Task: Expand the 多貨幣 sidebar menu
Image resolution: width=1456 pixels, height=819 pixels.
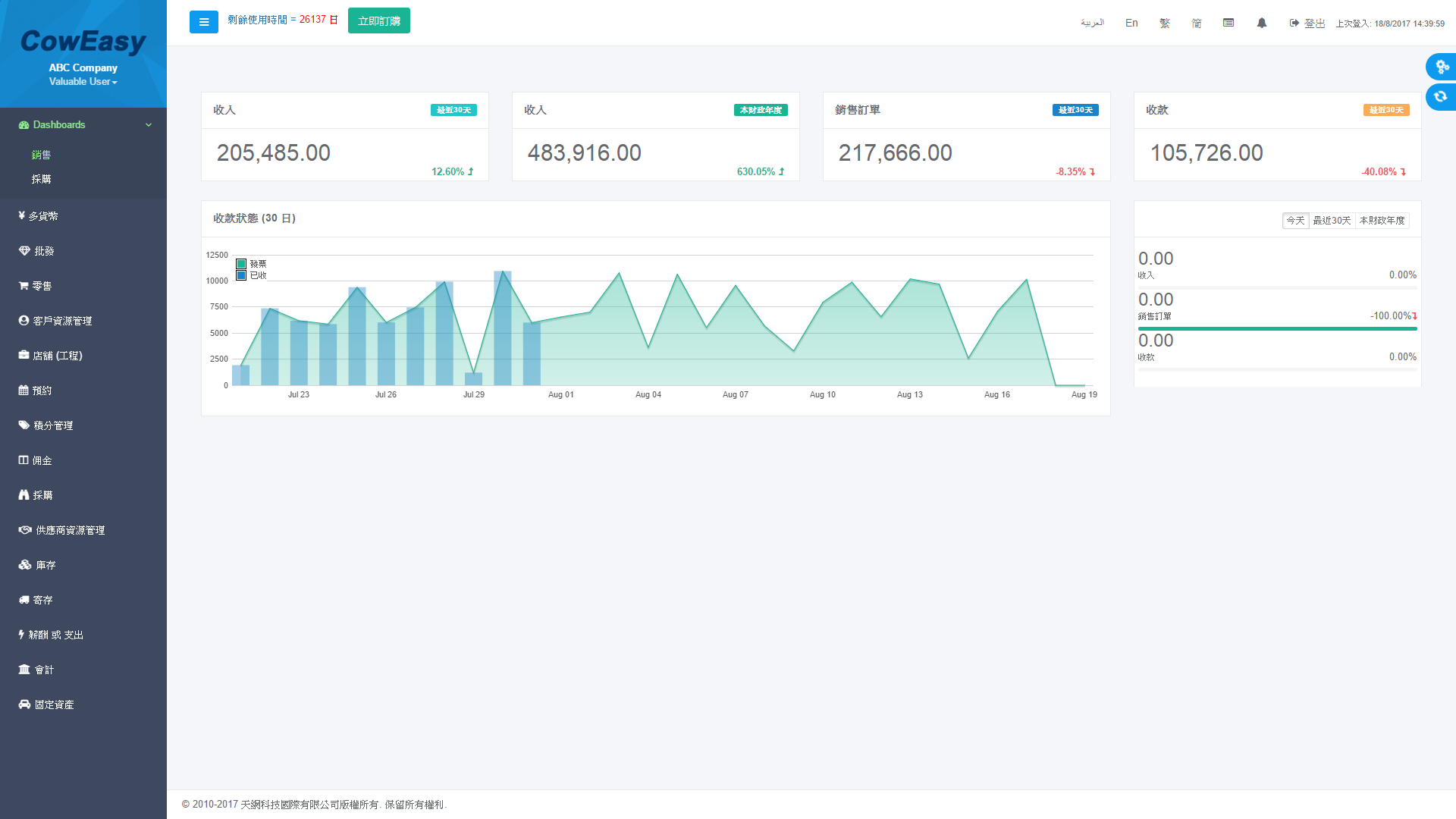Action: coord(42,216)
